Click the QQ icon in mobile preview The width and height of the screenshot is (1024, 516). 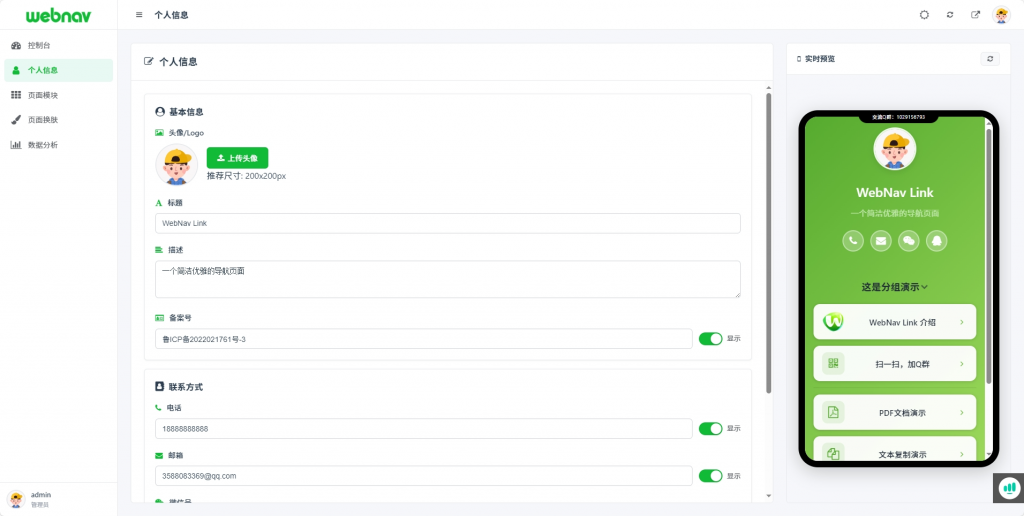[x=937, y=240]
